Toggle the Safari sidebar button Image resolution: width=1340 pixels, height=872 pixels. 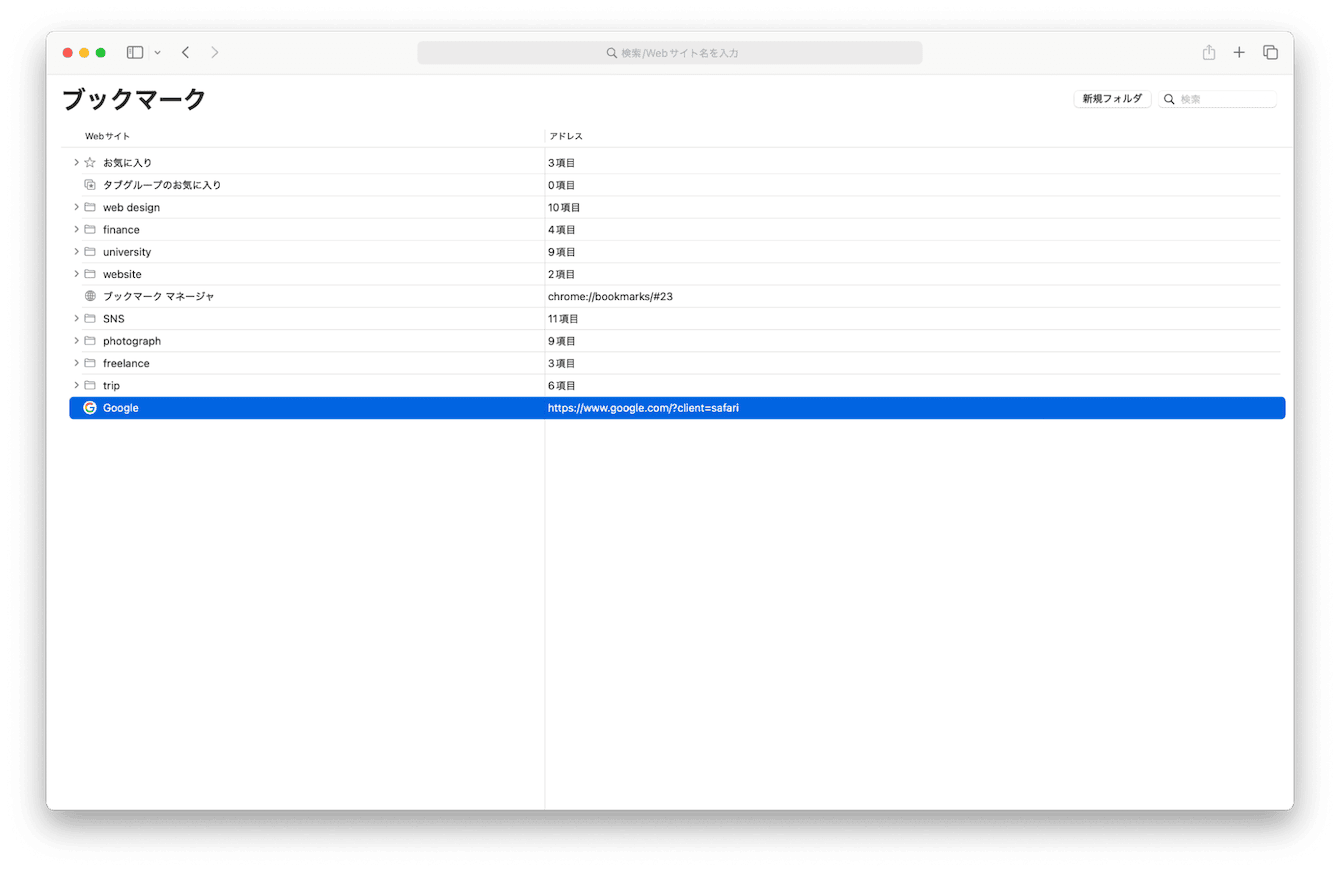coord(135,52)
